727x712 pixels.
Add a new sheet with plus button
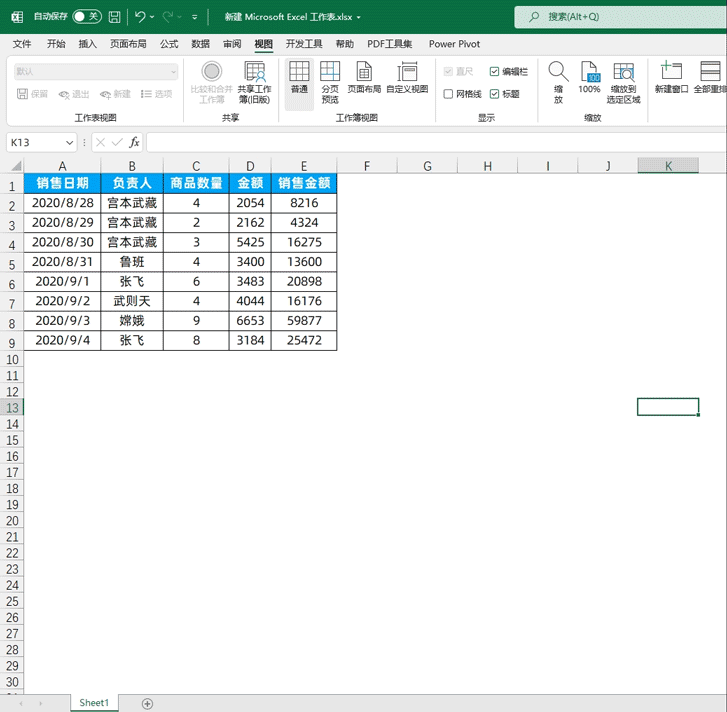tap(147, 704)
